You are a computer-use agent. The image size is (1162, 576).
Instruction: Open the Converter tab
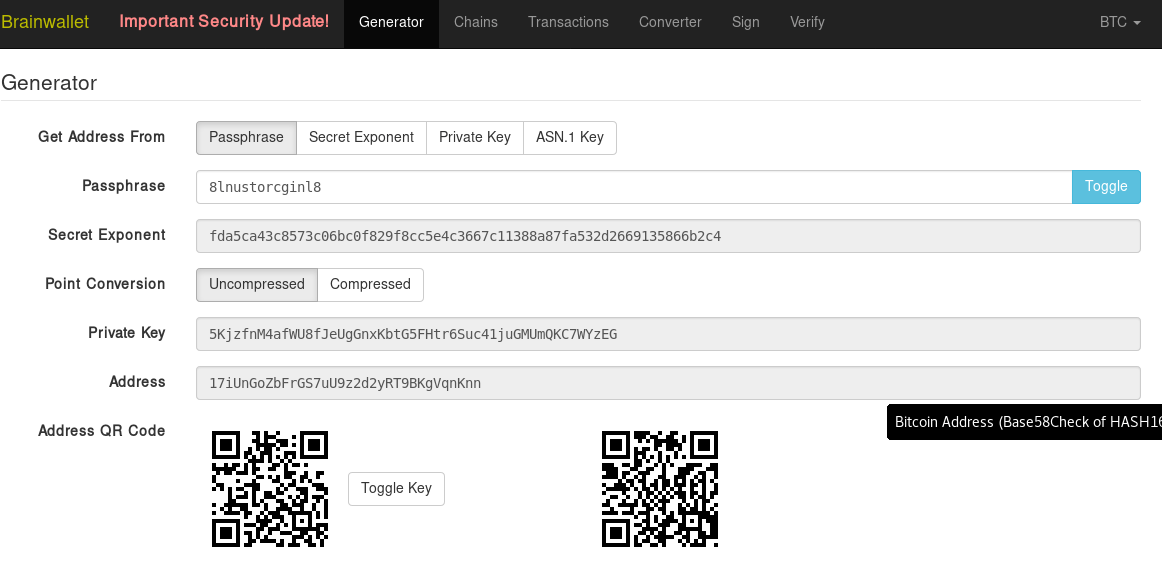pyautogui.click(x=670, y=22)
